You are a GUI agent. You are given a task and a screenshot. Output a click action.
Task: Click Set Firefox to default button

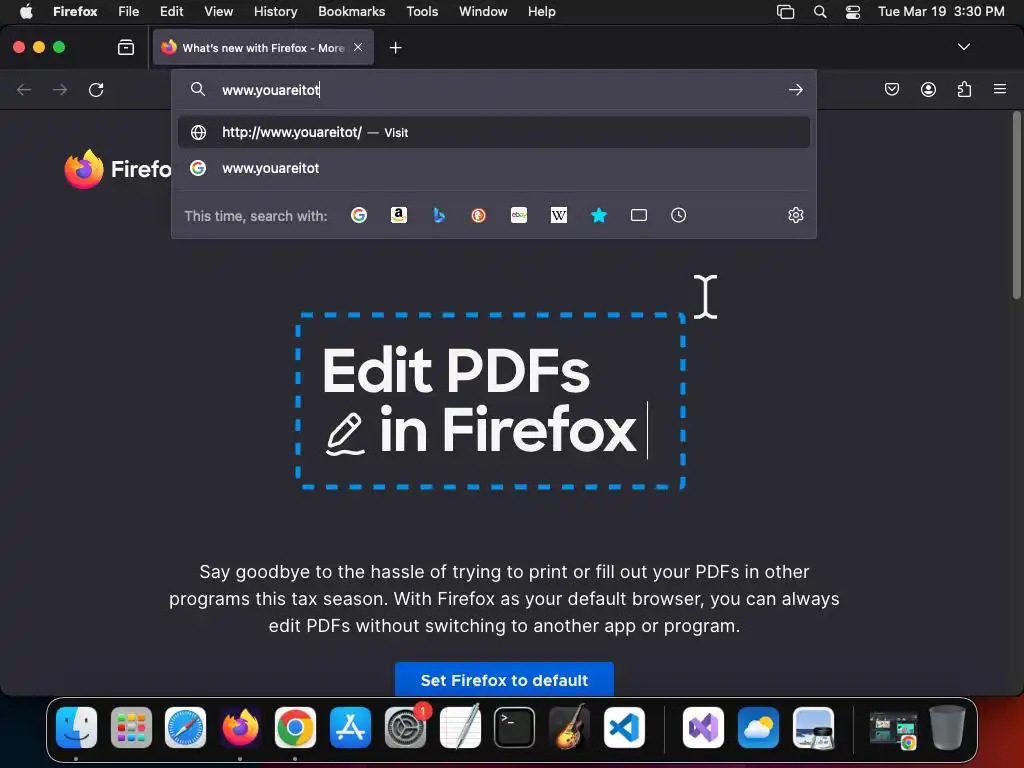(504, 680)
